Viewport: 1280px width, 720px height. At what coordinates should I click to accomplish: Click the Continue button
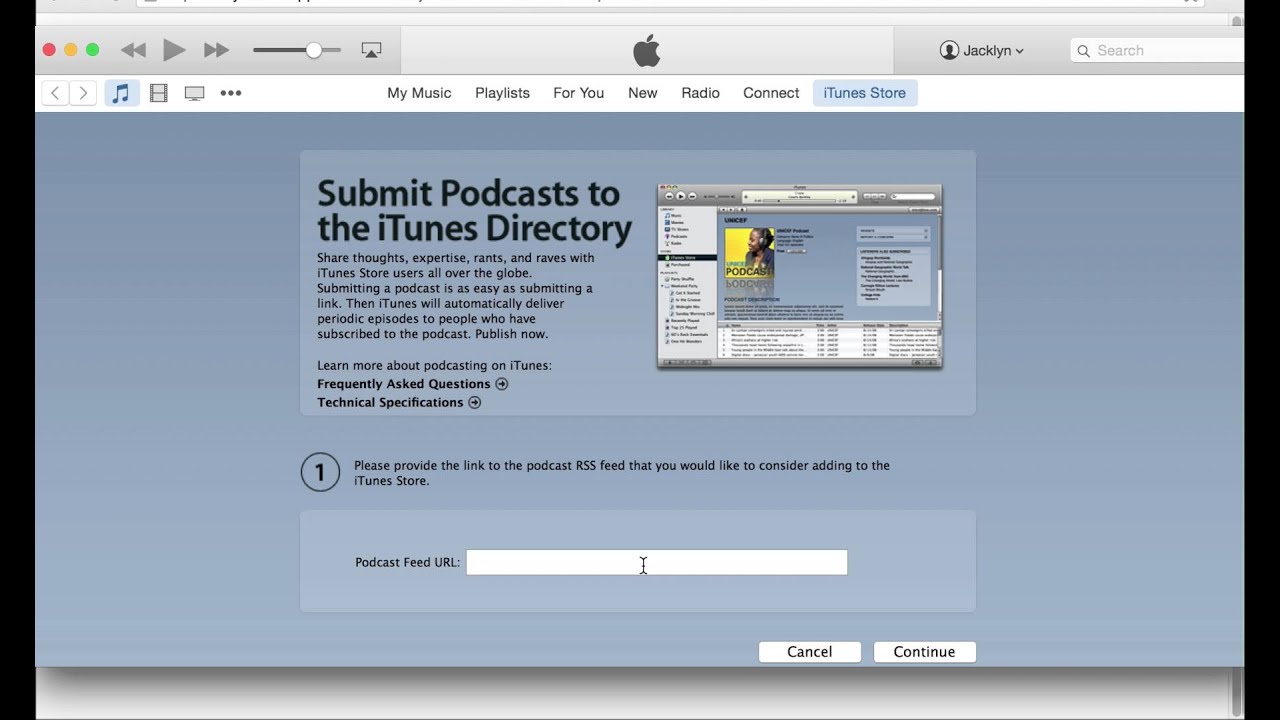click(924, 652)
